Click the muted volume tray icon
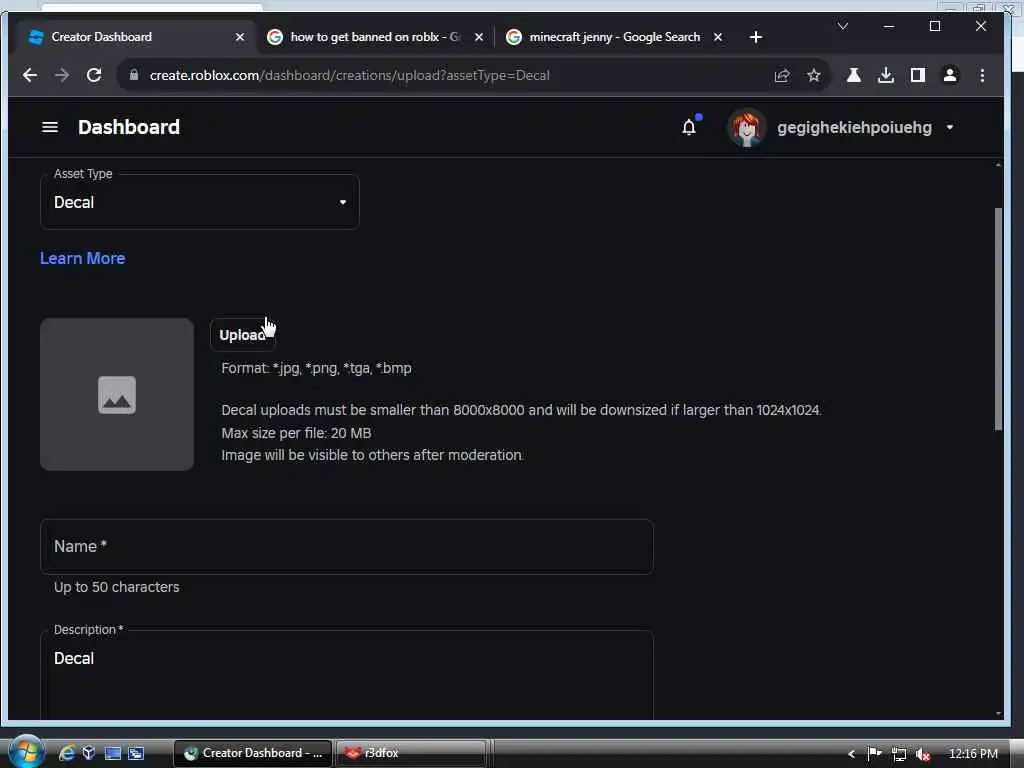Image resolution: width=1024 pixels, height=768 pixels. 922,754
